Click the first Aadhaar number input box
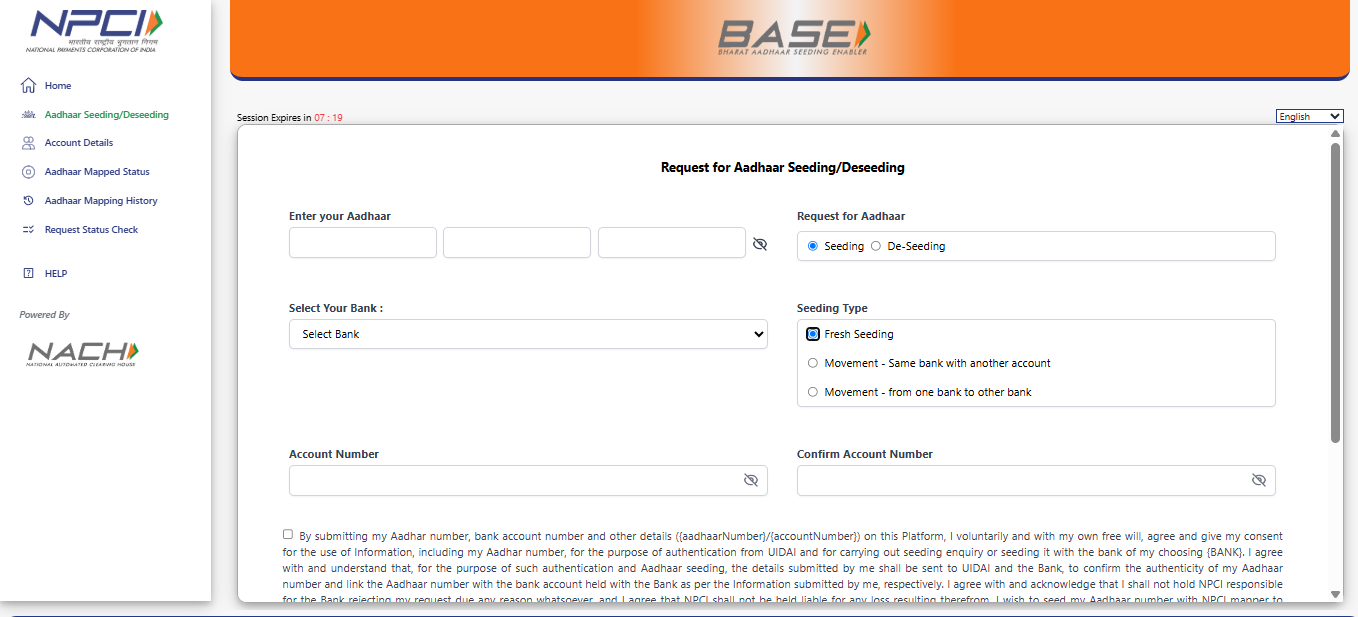The width and height of the screenshot is (1358, 617). point(362,243)
